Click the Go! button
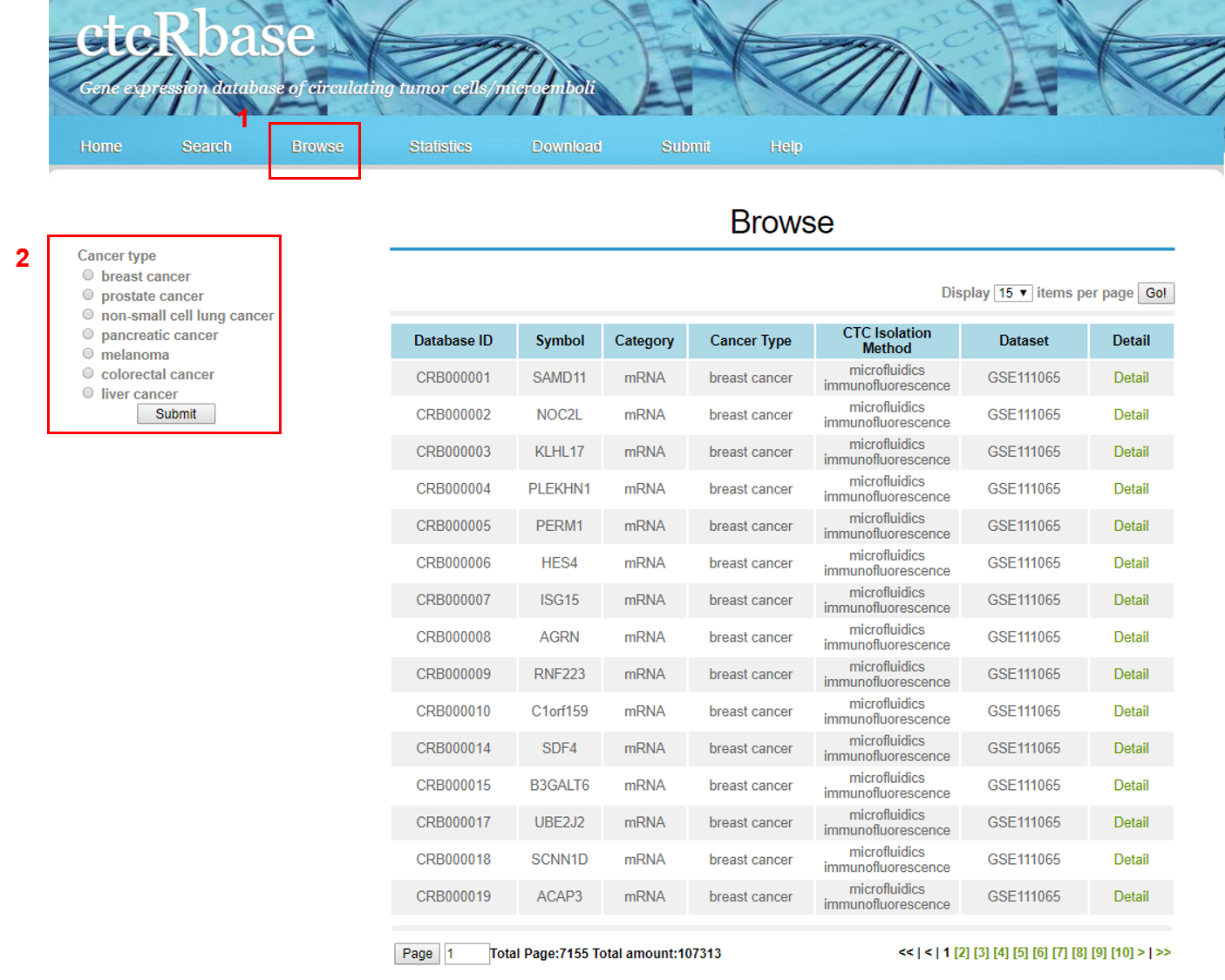The width and height of the screenshot is (1225, 980). [1155, 293]
